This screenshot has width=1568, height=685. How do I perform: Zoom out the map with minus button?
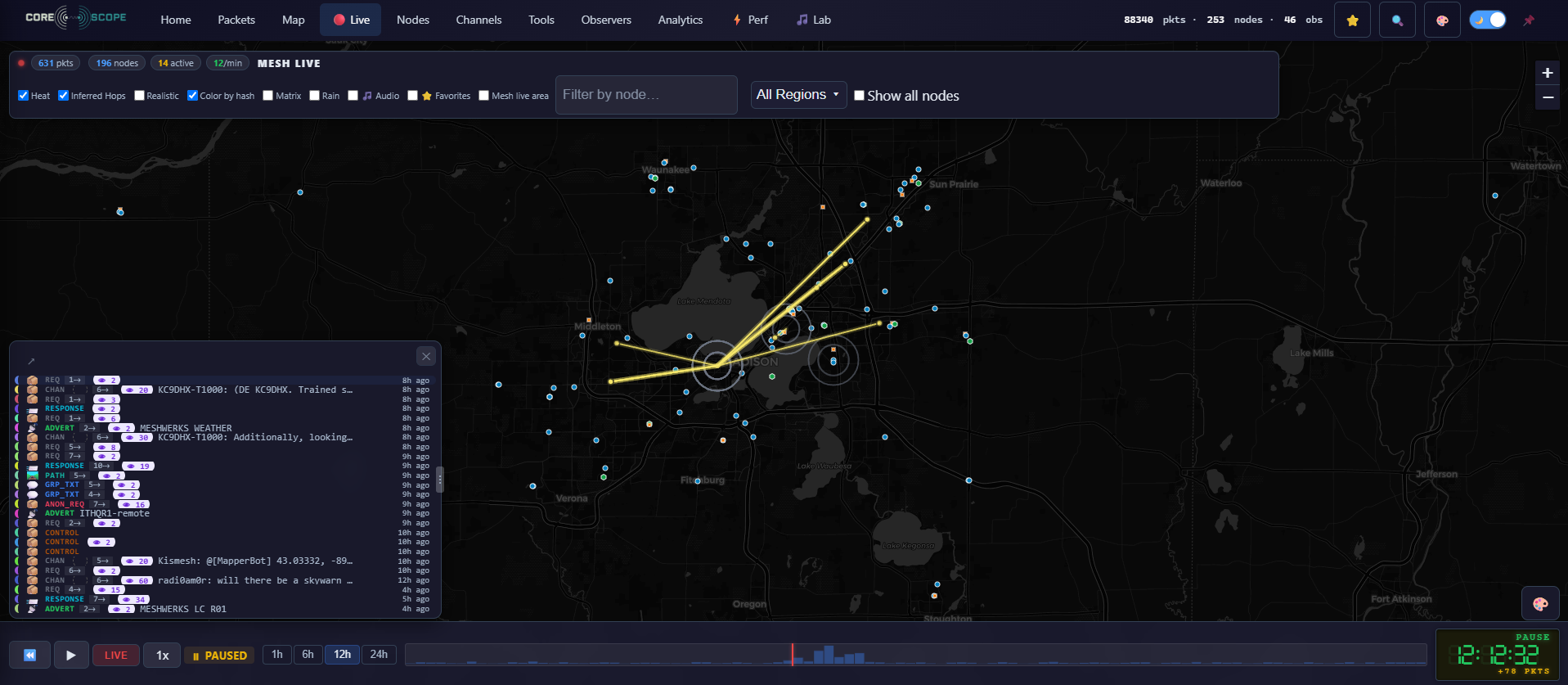pyautogui.click(x=1547, y=97)
